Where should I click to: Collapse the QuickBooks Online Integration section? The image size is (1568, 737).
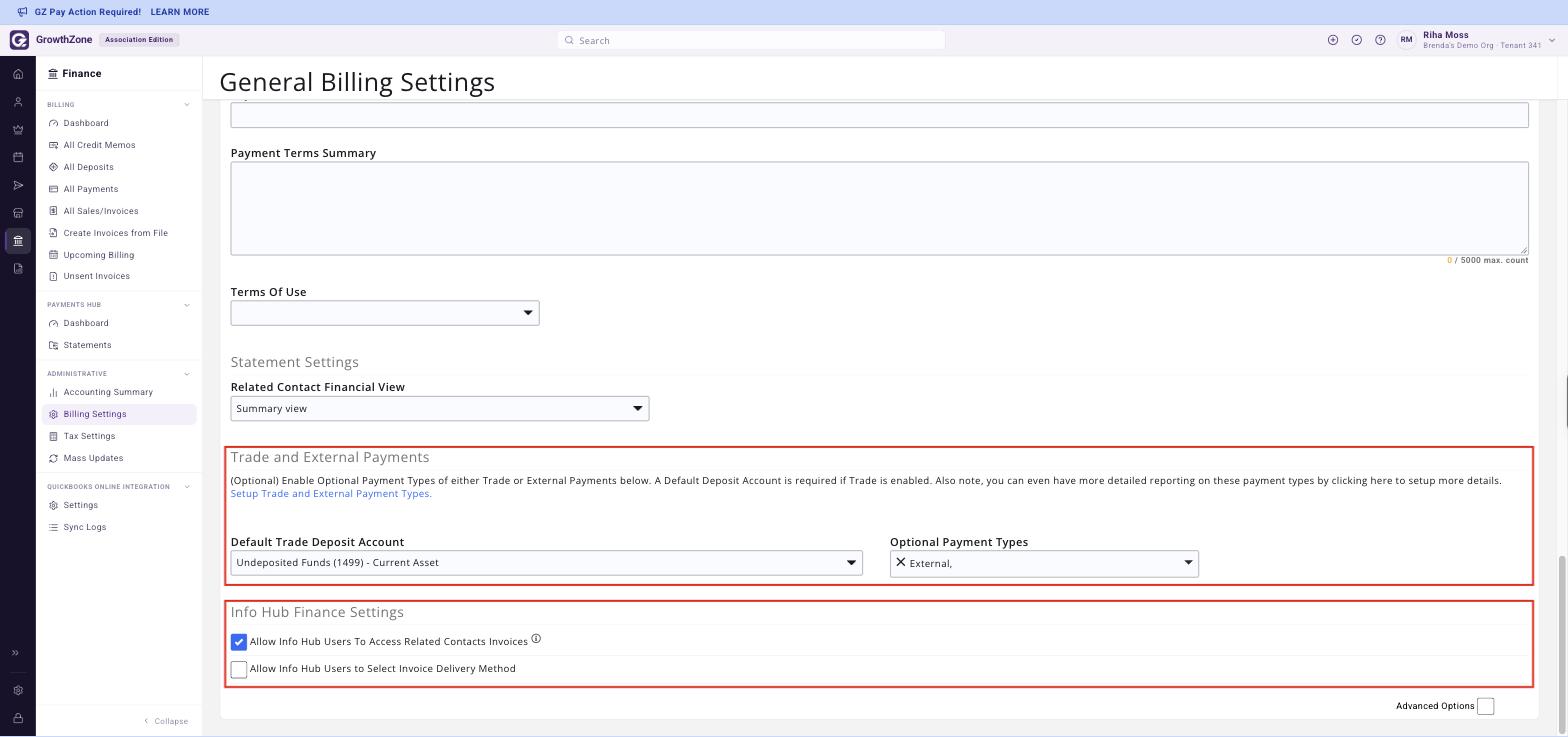tap(187, 487)
